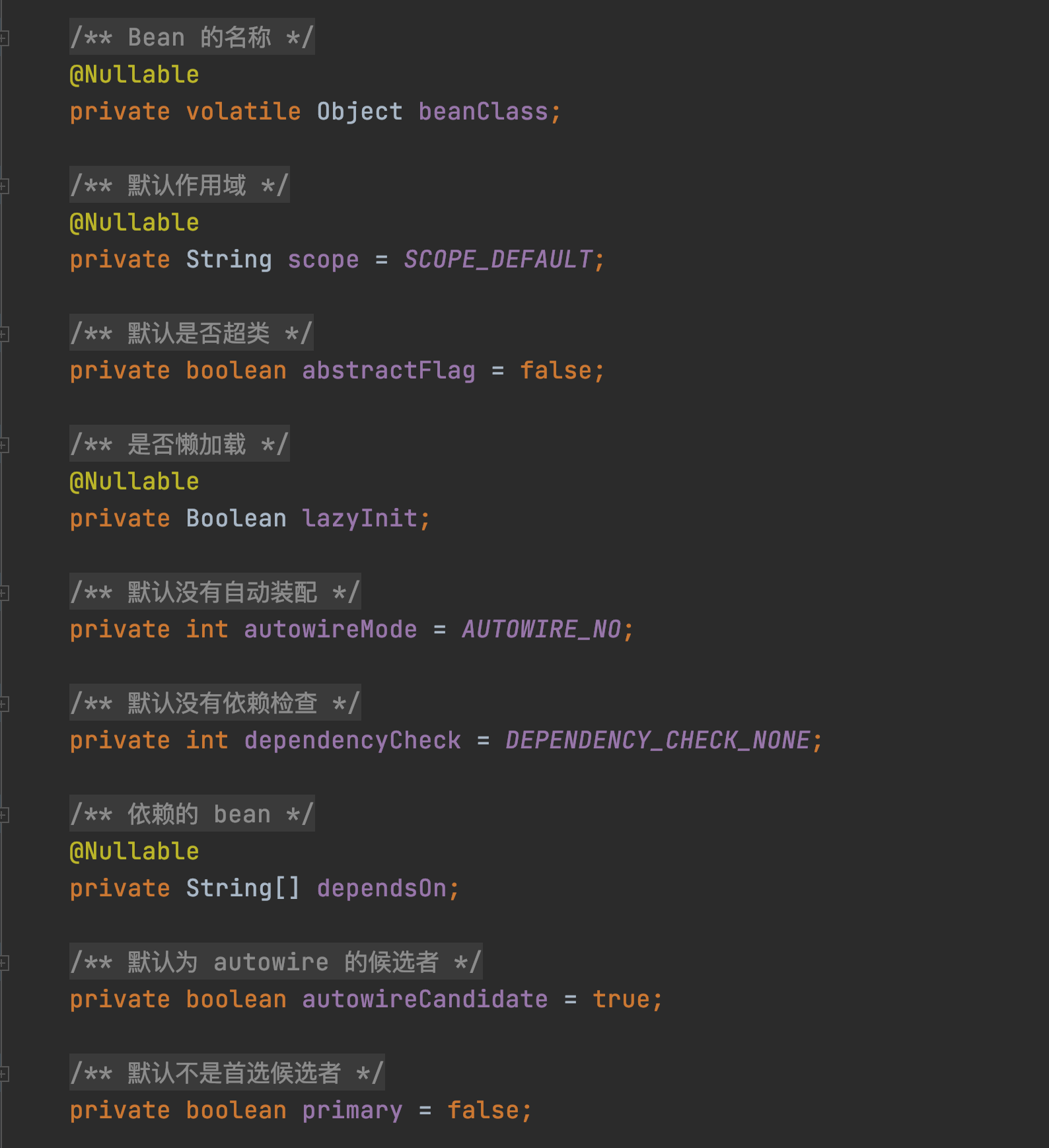Expand fold marker beside '默认不是首选候选者' comment
This screenshot has height=1148, width=1049.
(3, 1074)
